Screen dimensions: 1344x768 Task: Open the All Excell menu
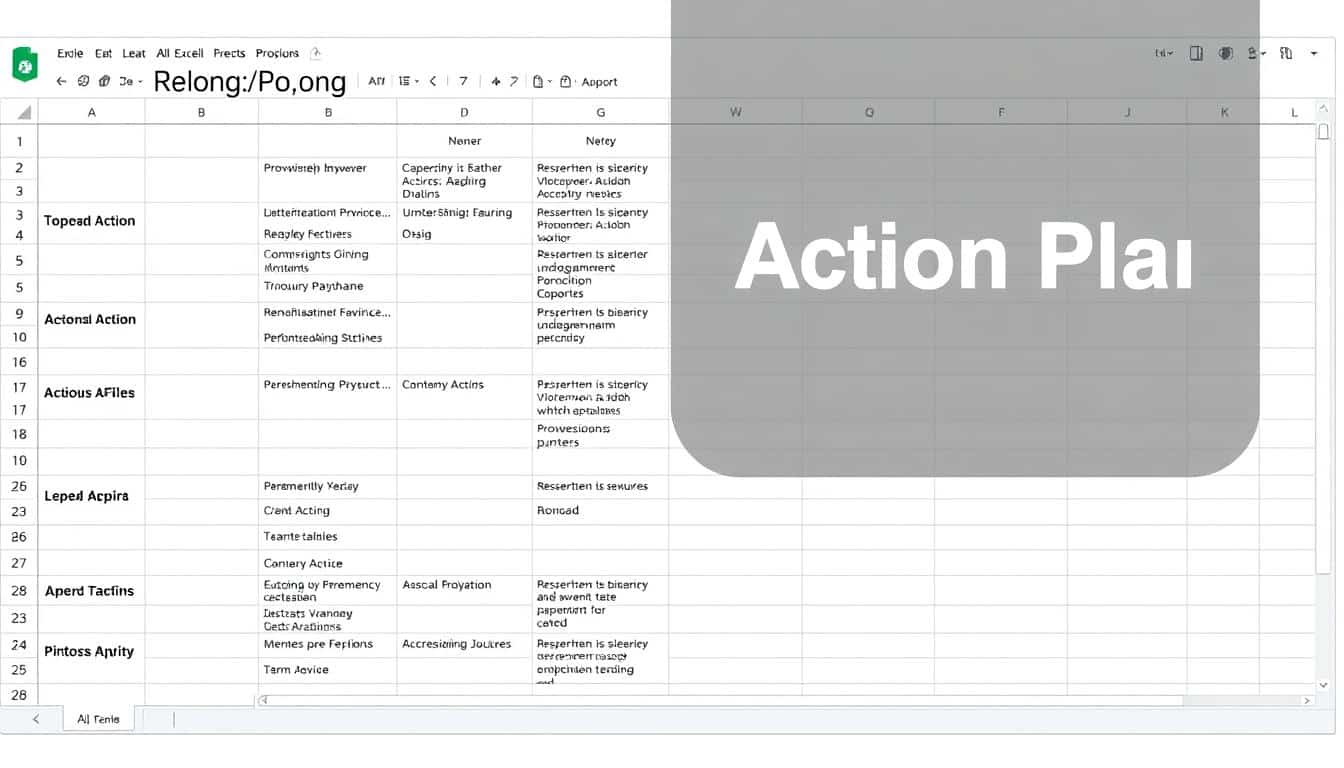tap(180, 53)
